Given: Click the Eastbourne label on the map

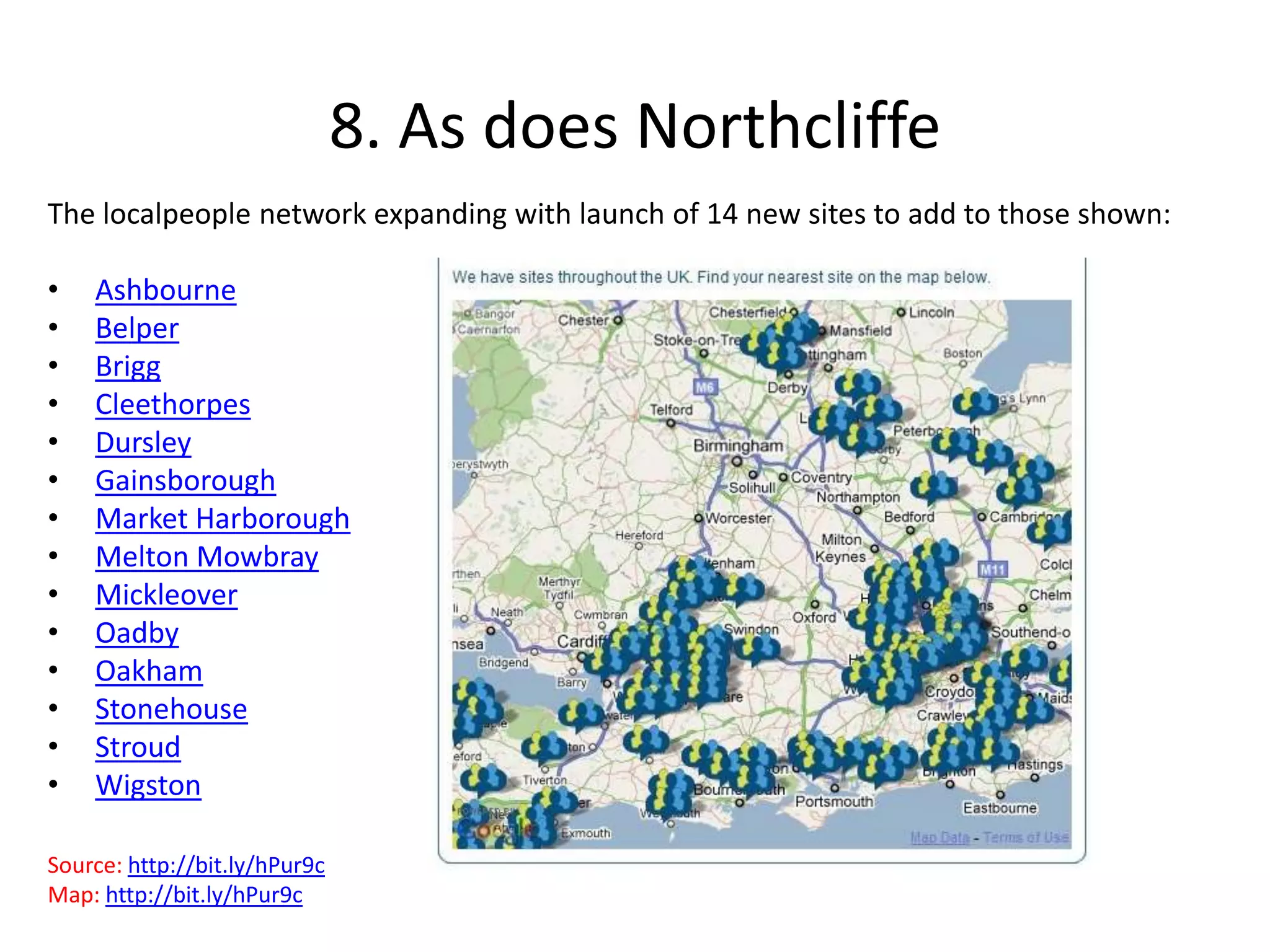Looking at the screenshot, I should (1000, 808).
